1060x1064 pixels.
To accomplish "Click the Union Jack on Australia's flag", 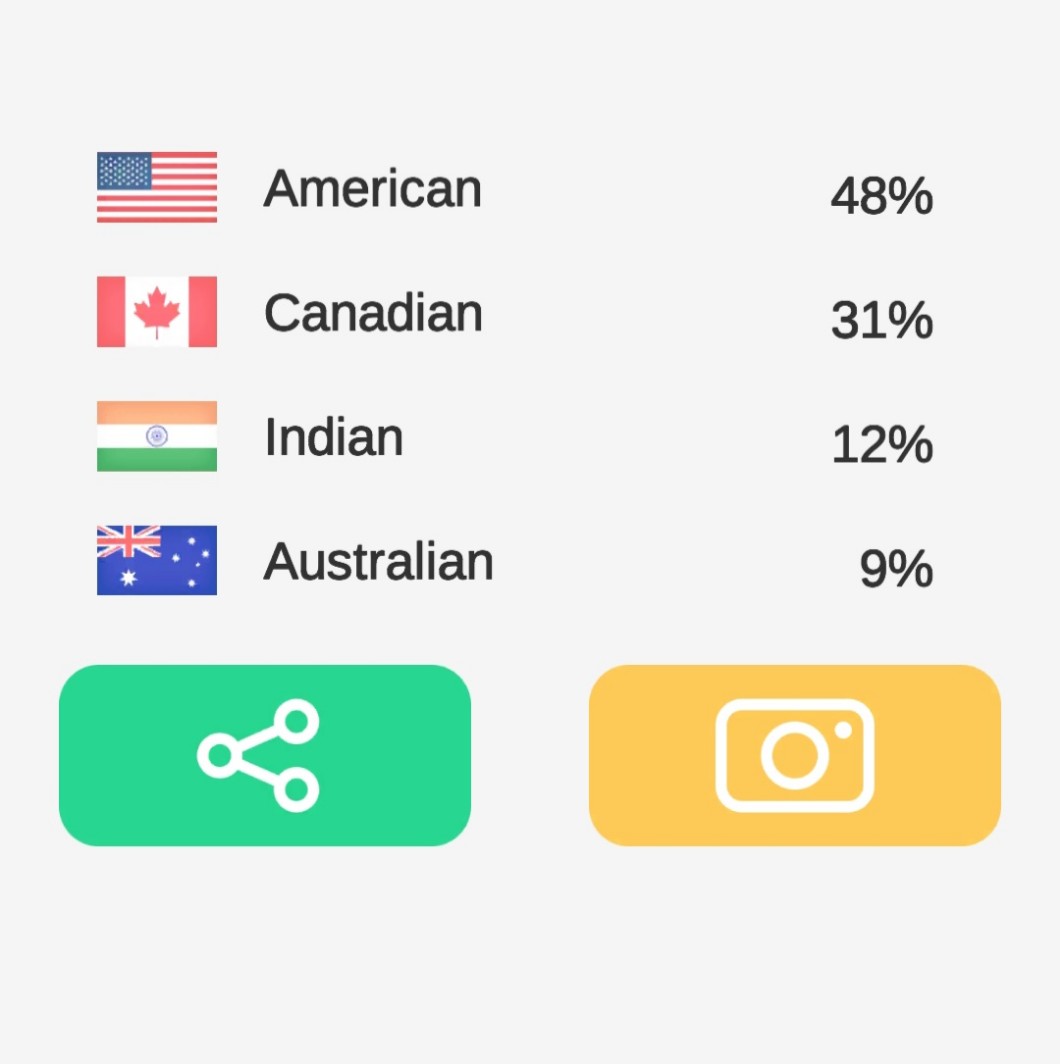I will 128,542.
